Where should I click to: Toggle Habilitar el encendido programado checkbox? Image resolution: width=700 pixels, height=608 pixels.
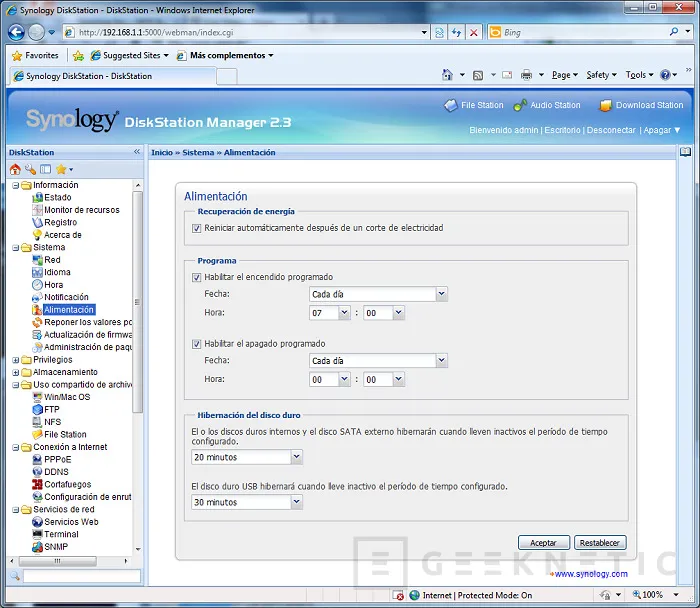(x=196, y=278)
